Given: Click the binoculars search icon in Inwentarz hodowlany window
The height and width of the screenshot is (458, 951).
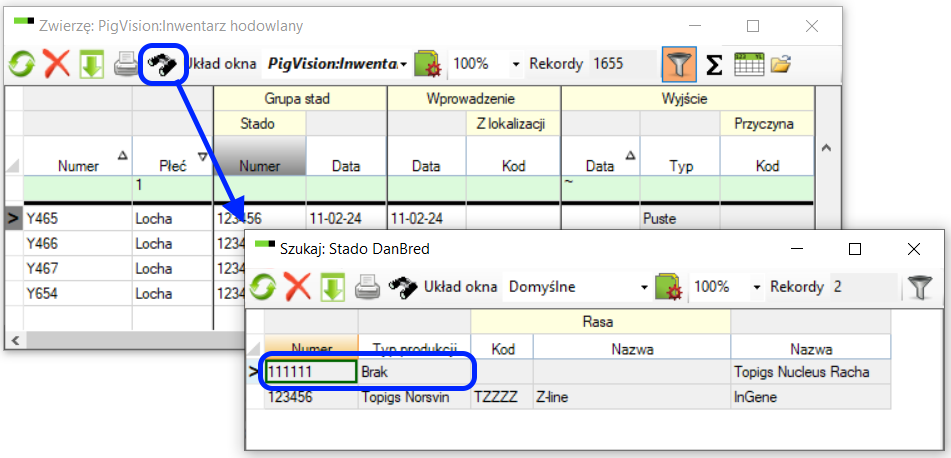Looking at the screenshot, I should point(163,65).
